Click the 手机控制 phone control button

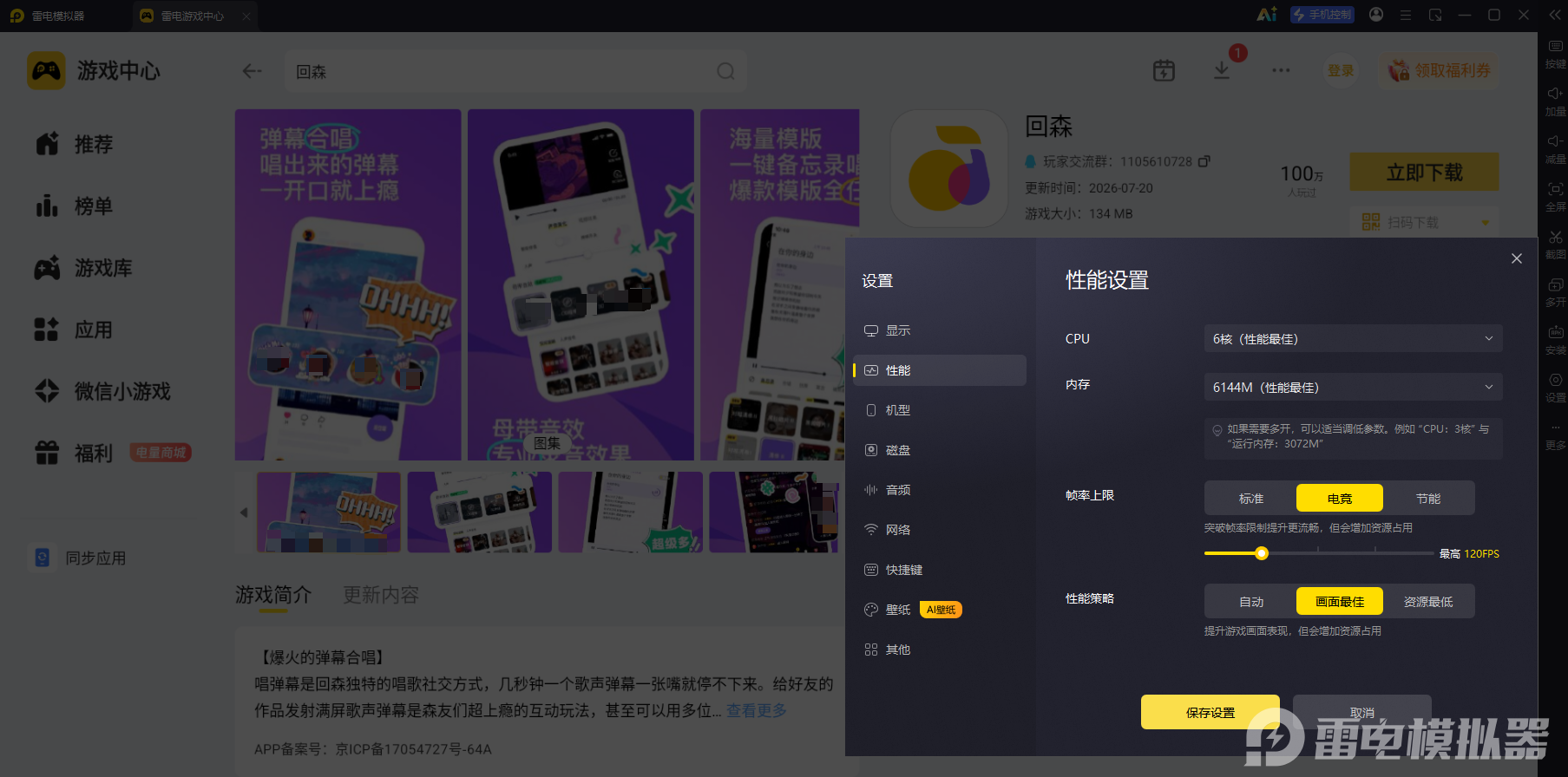pyautogui.click(x=1322, y=15)
